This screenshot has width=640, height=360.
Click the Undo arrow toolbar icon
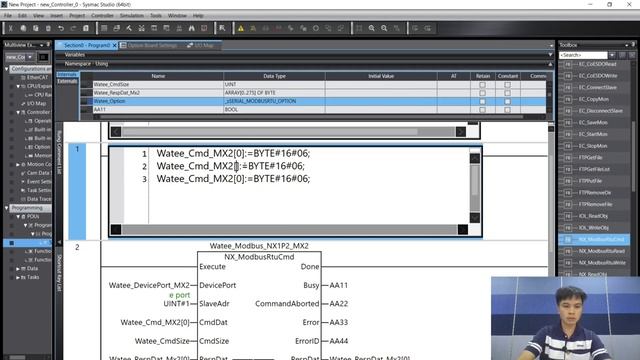click(x=61, y=28)
